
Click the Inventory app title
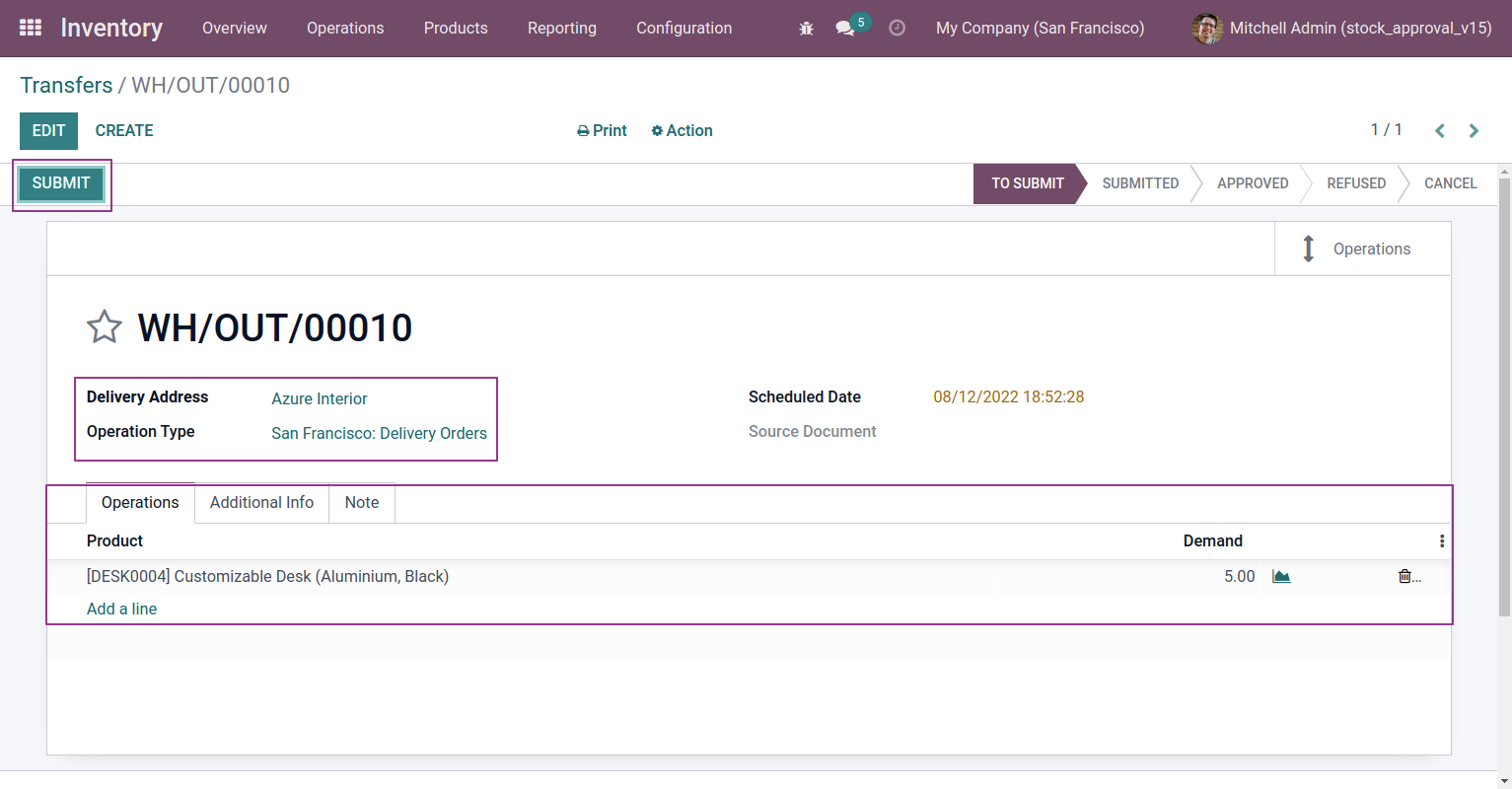click(x=111, y=29)
